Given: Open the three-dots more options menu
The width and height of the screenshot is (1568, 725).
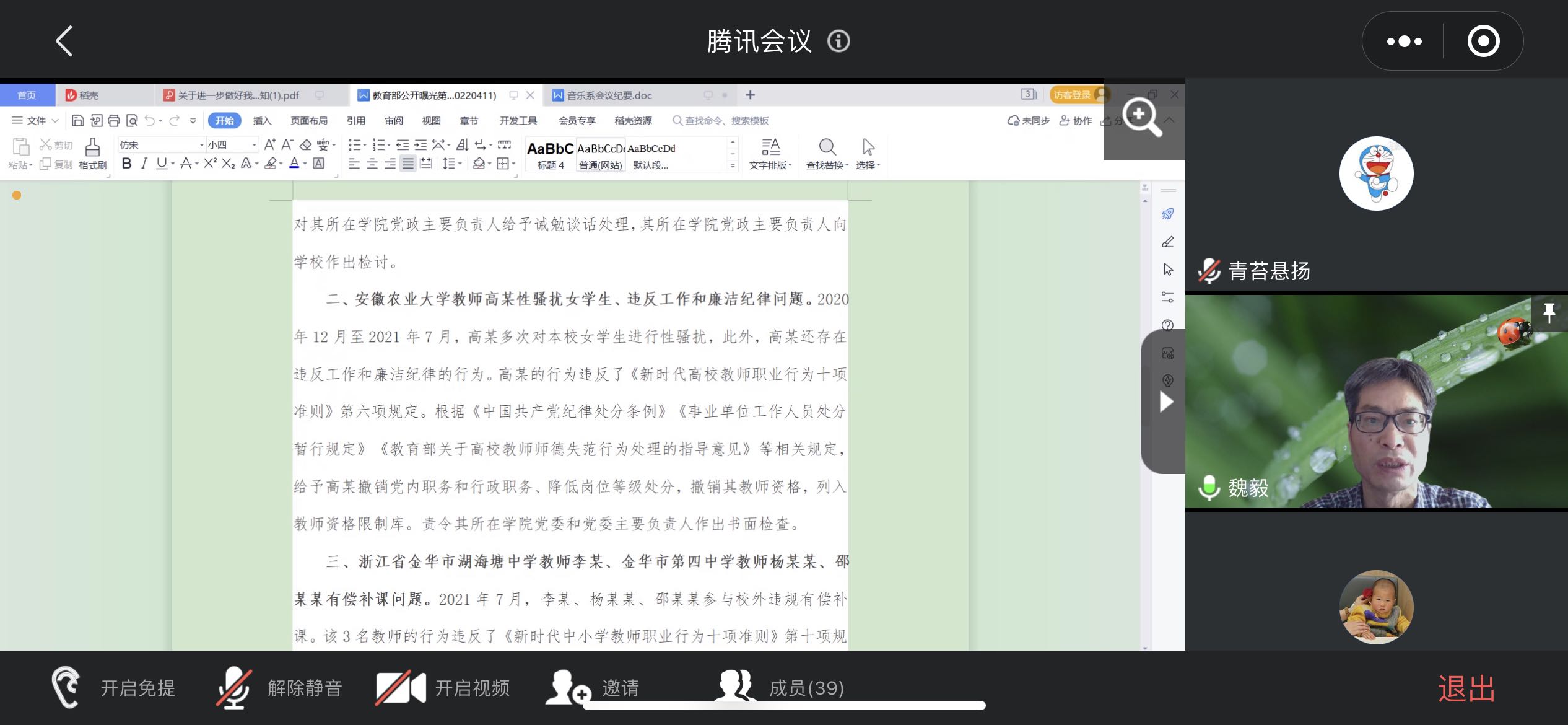Looking at the screenshot, I should (x=1404, y=42).
